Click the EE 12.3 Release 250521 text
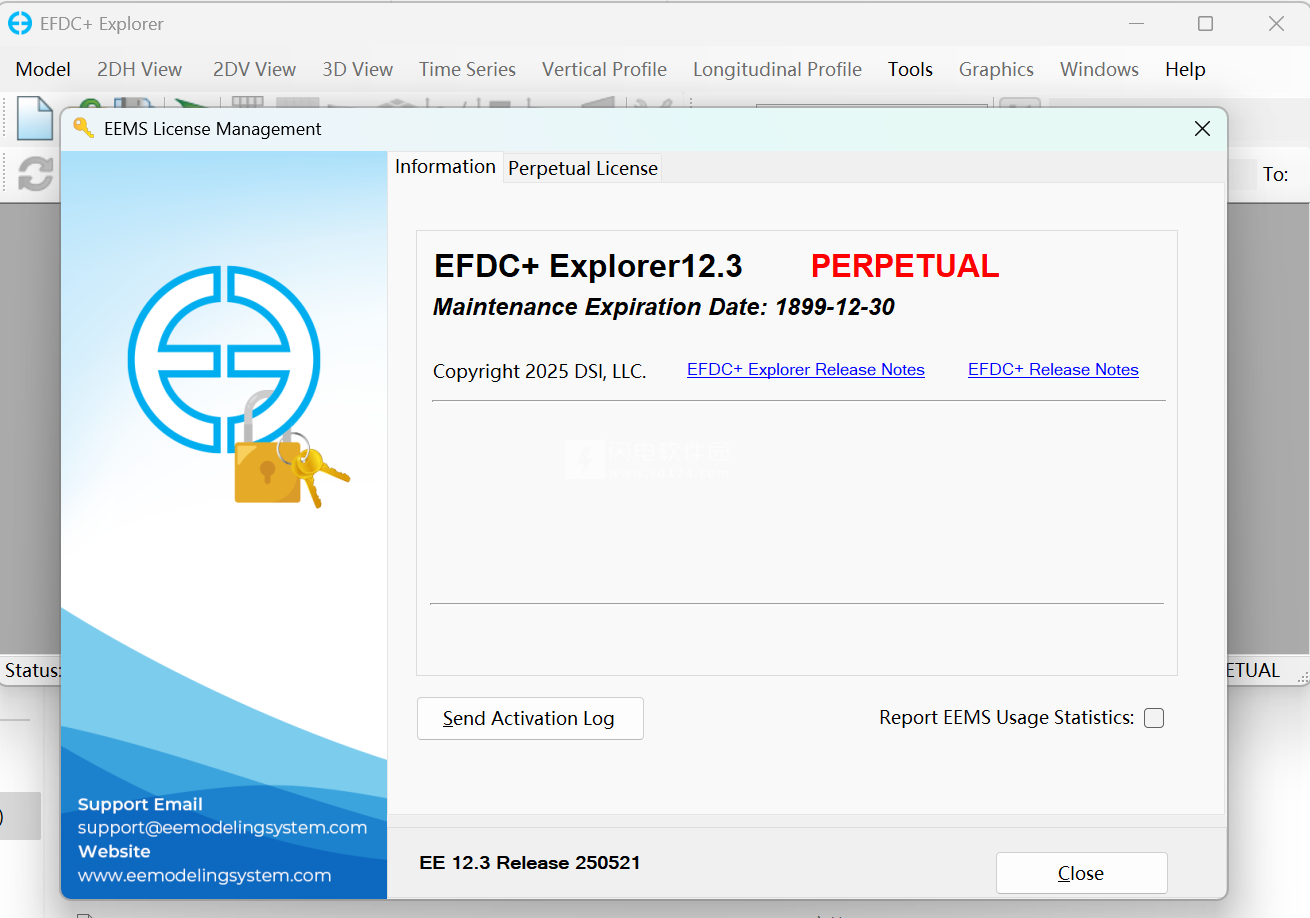 530,862
